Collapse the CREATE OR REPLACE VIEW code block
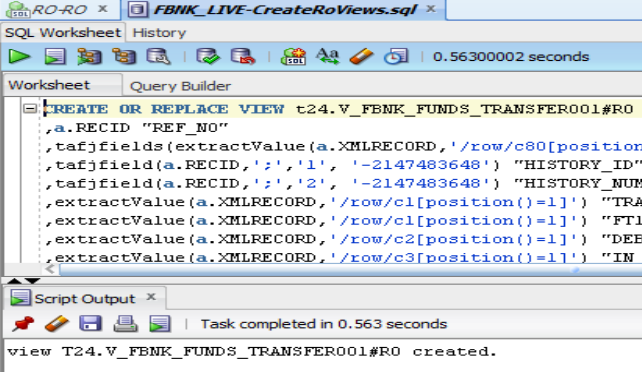The height and width of the screenshot is (372, 642). 29,108
